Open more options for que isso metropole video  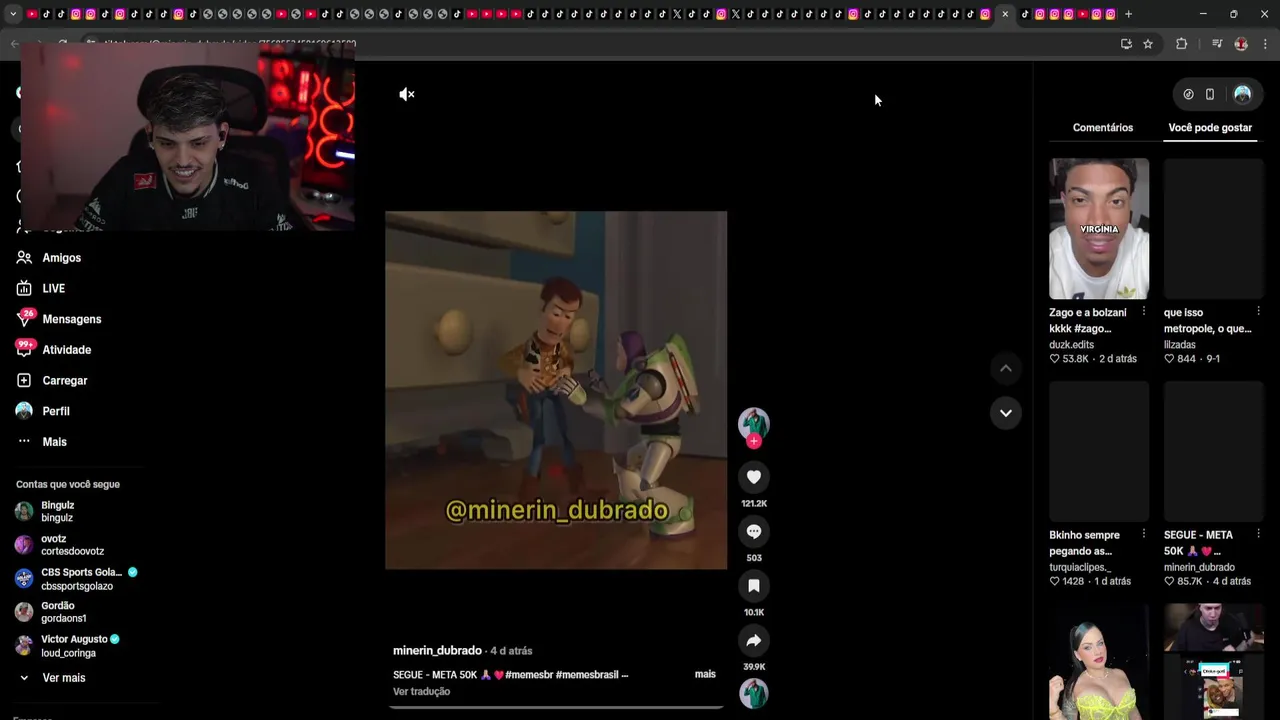[x=1258, y=312]
